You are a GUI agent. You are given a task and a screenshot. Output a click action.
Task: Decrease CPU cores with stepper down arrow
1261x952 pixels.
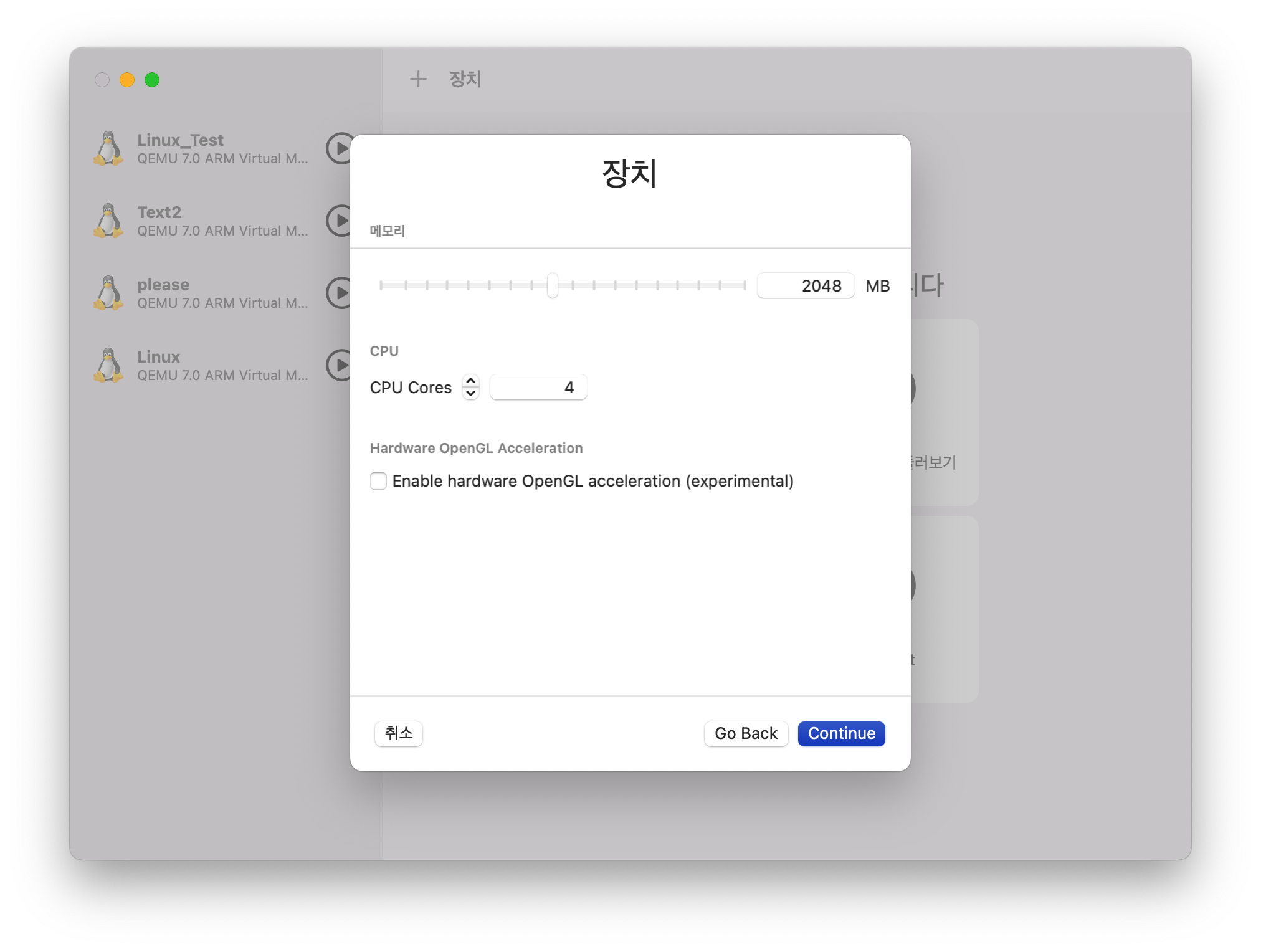(471, 393)
